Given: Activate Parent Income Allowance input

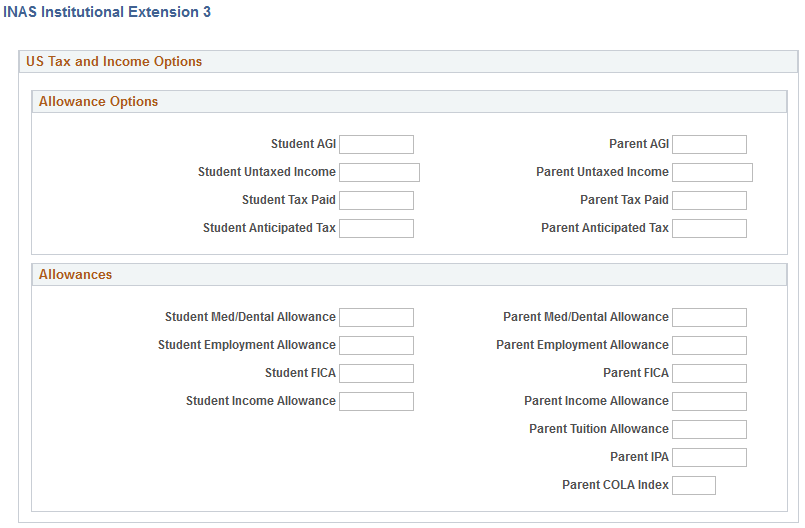Looking at the screenshot, I should coord(709,402).
